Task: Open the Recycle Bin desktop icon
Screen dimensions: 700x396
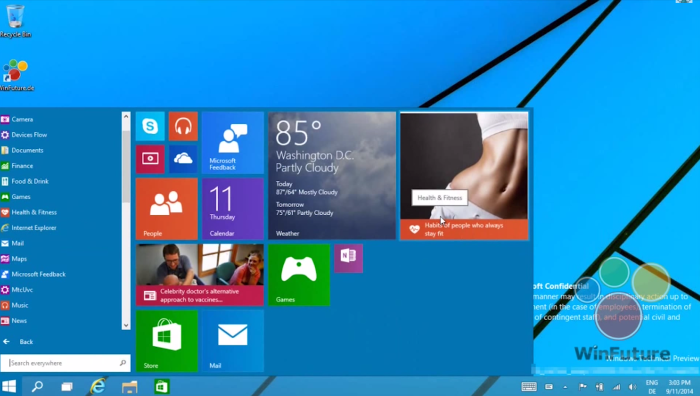Action: point(15,21)
